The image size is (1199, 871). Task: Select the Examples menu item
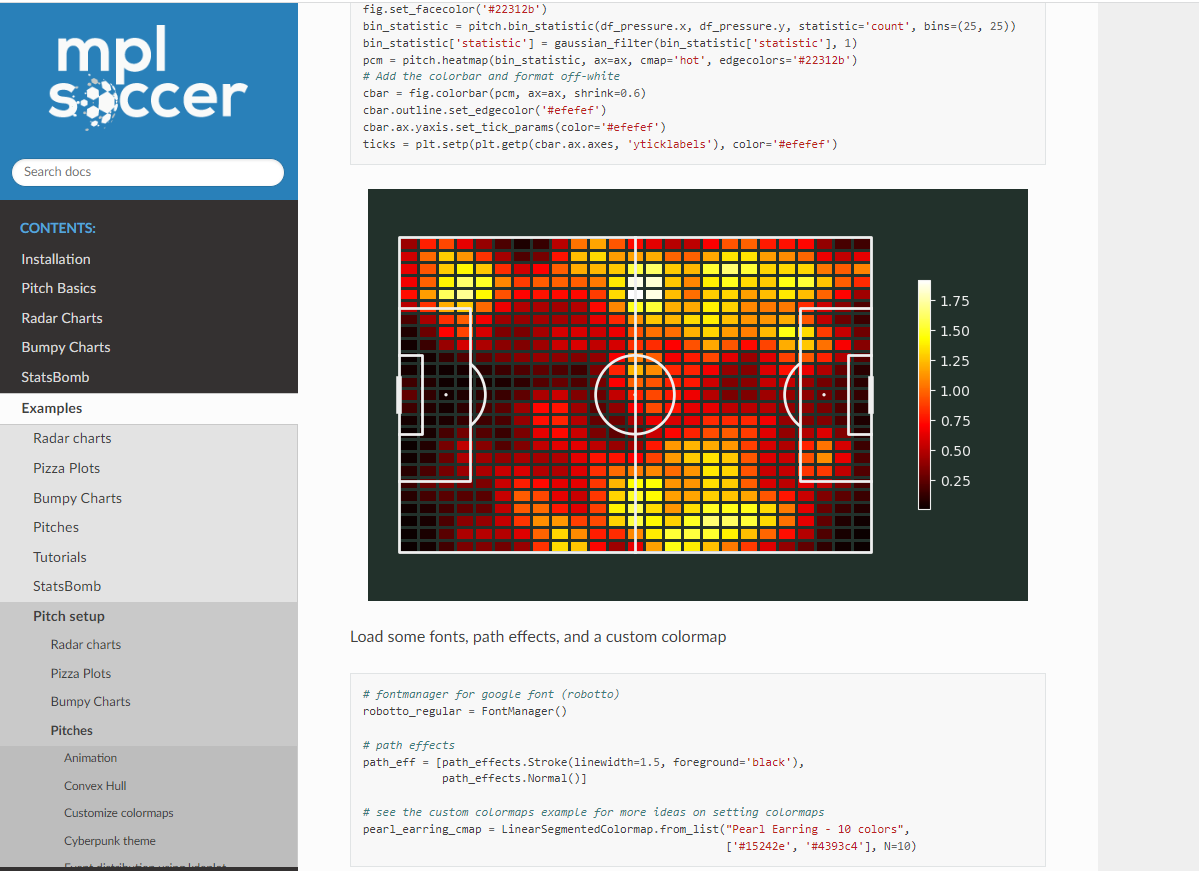[x=52, y=408]
